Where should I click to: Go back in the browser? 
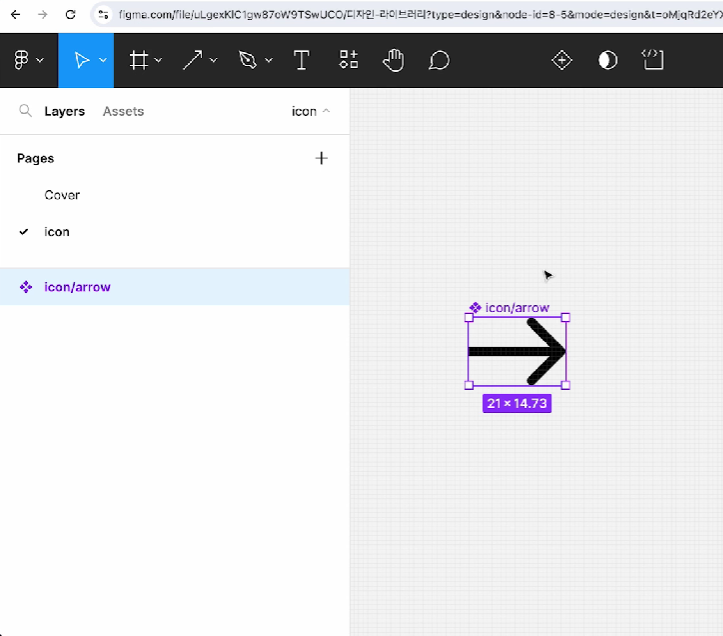pos(15,14)
